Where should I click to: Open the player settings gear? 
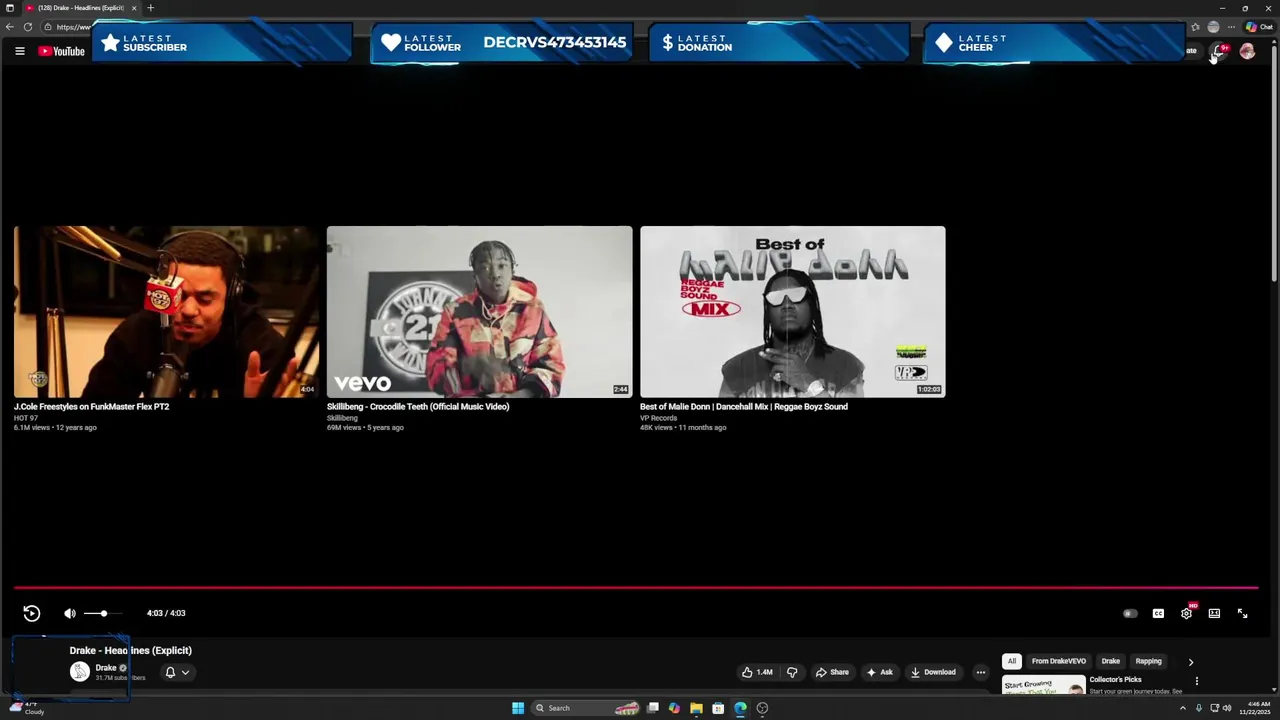[x=1186, y=613]
